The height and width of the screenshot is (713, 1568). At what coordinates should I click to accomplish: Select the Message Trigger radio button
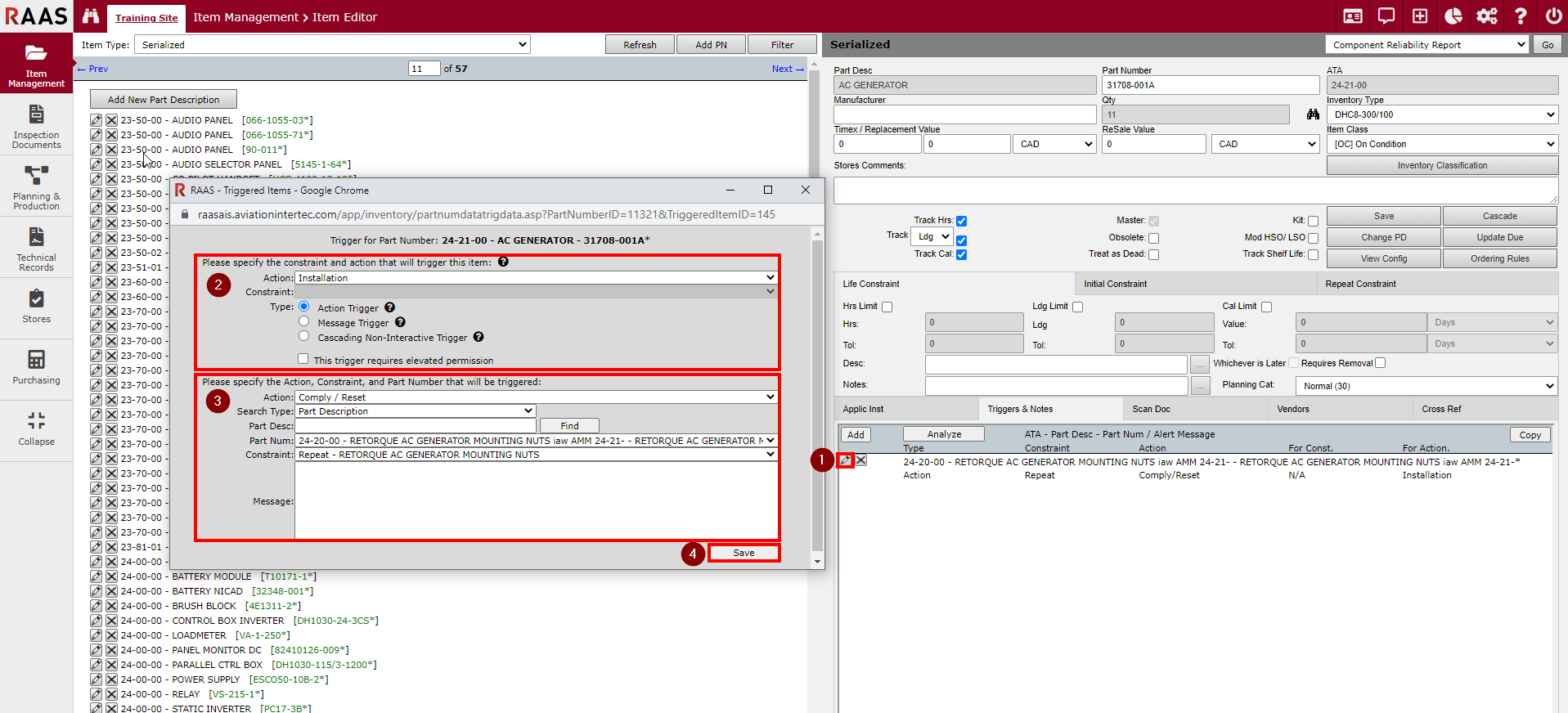click(304, 322)
